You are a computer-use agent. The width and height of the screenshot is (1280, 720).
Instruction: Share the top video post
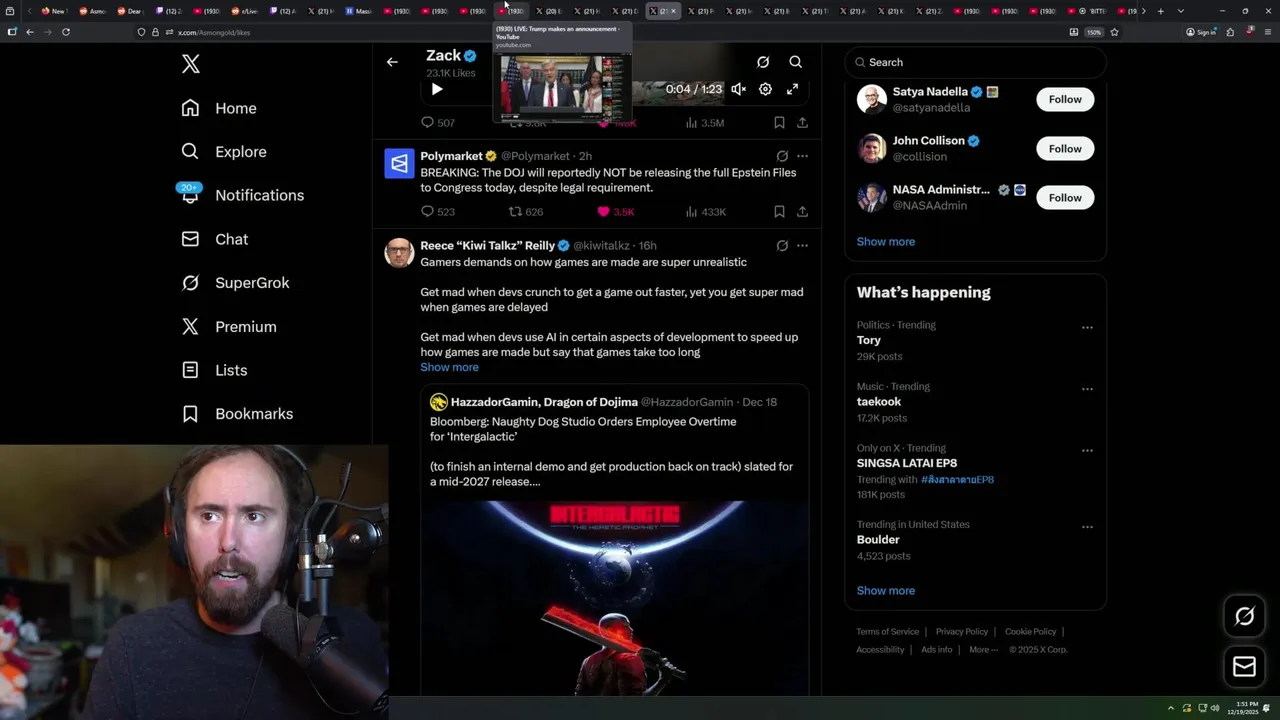(x=802, y=123)
